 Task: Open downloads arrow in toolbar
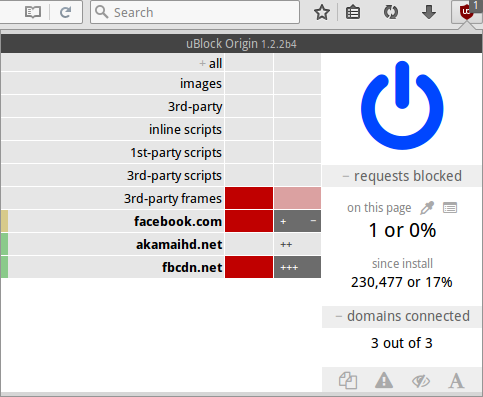pos(429,12)
